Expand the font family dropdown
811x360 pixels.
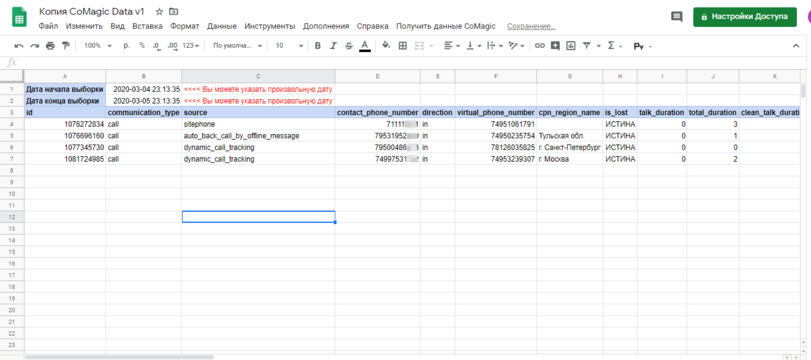point(237,46)
